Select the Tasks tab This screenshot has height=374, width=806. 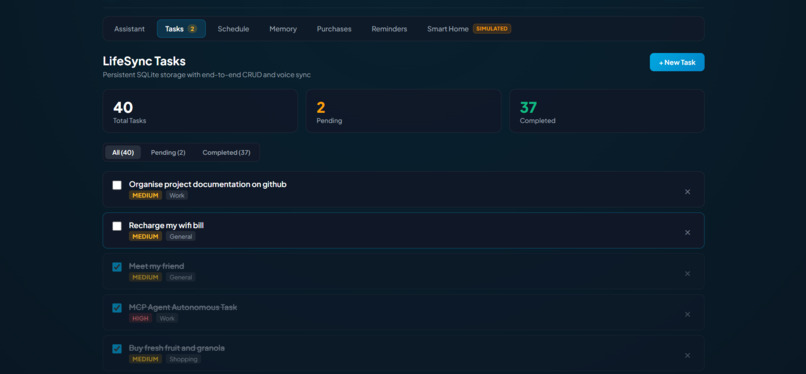tap(181, 29)
